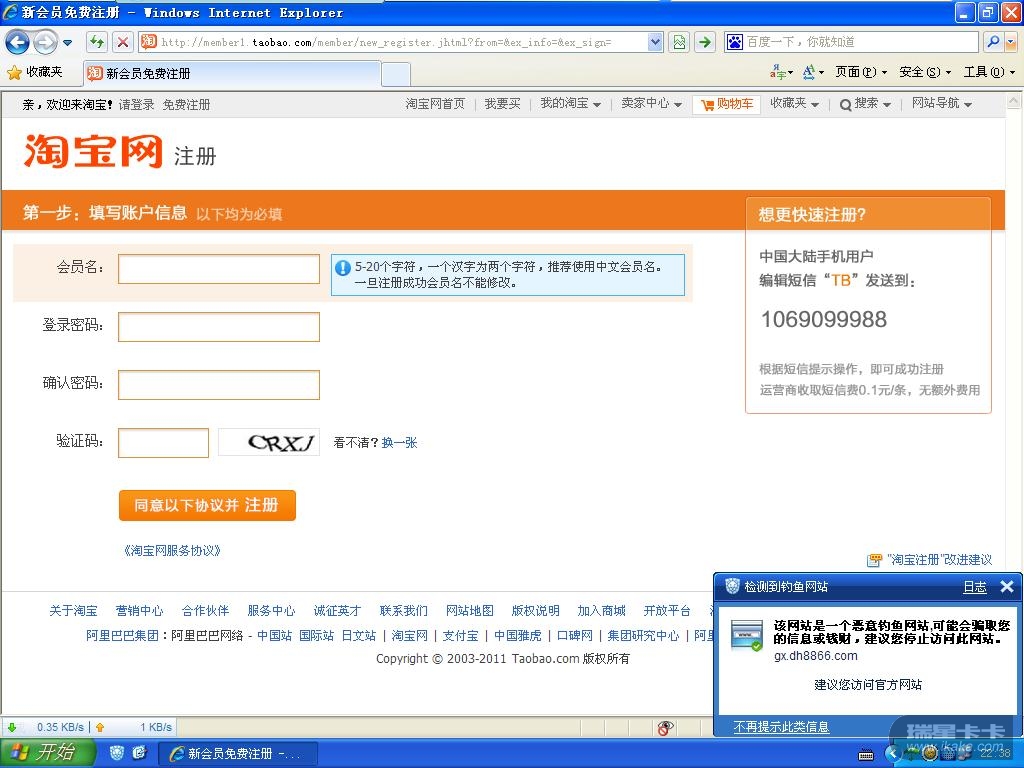Go to 淘宝网首页 link
Viewport: 1024px width, 768px height.
[x=435, y=104]
